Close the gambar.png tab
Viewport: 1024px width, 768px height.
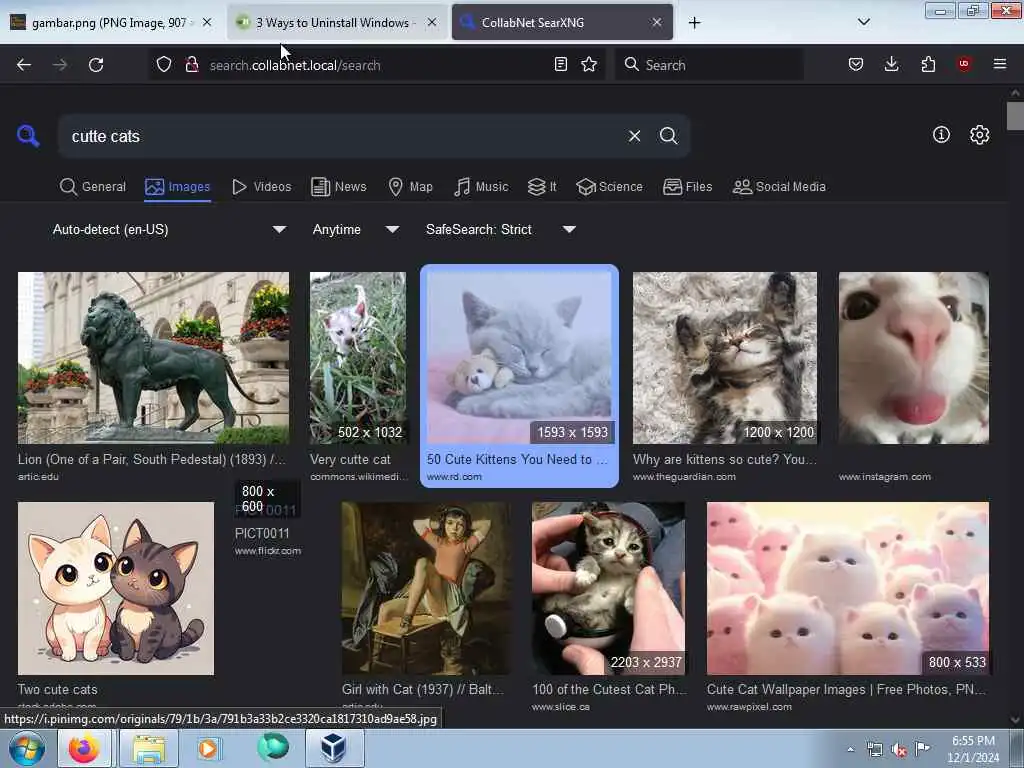point(207,22)
